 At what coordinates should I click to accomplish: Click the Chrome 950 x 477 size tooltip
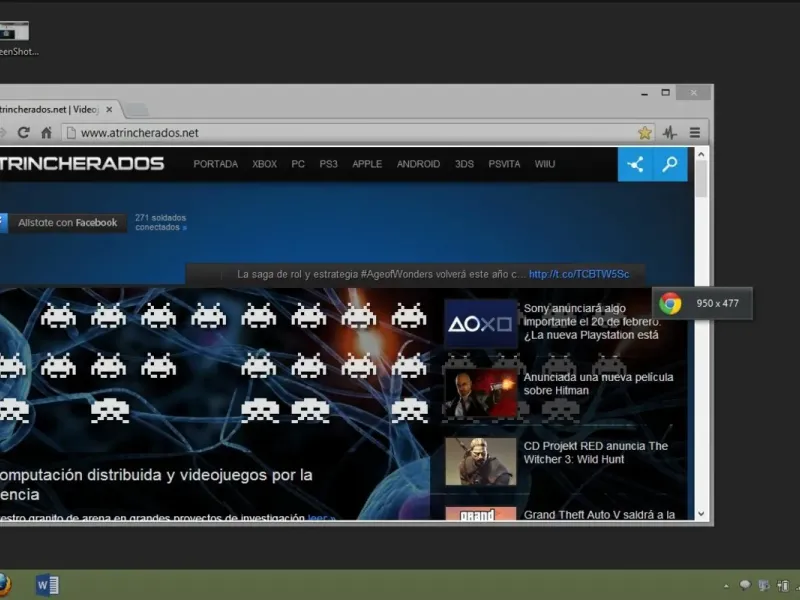(702, 303)
